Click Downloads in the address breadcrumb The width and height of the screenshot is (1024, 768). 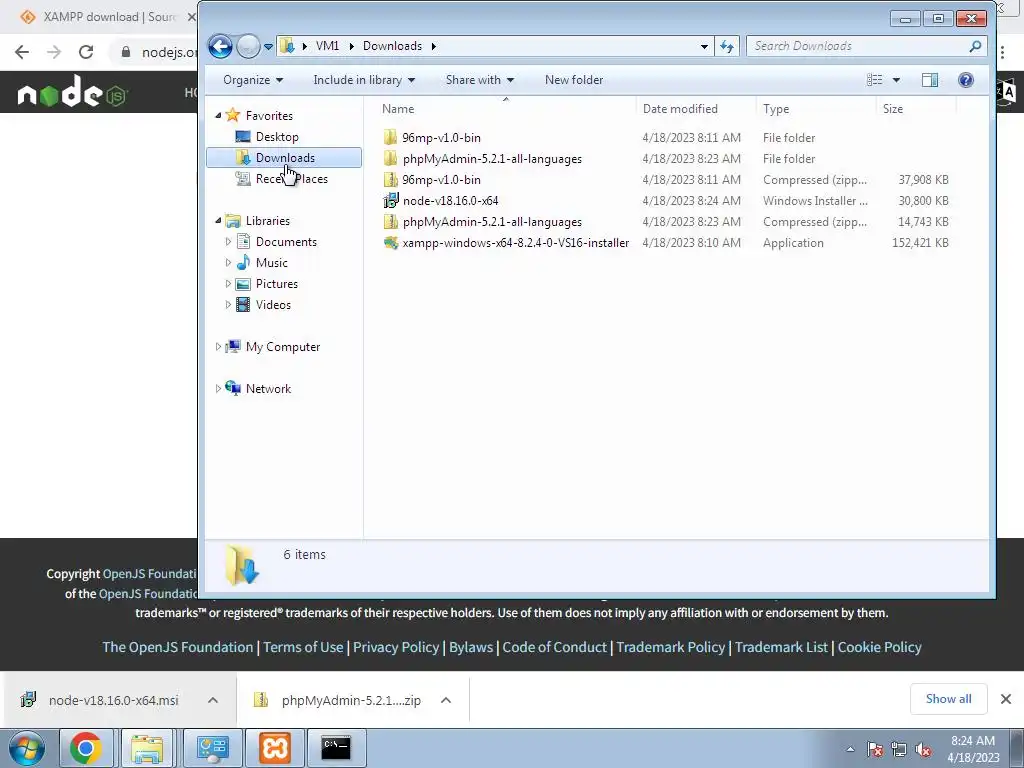pos(392,46)
